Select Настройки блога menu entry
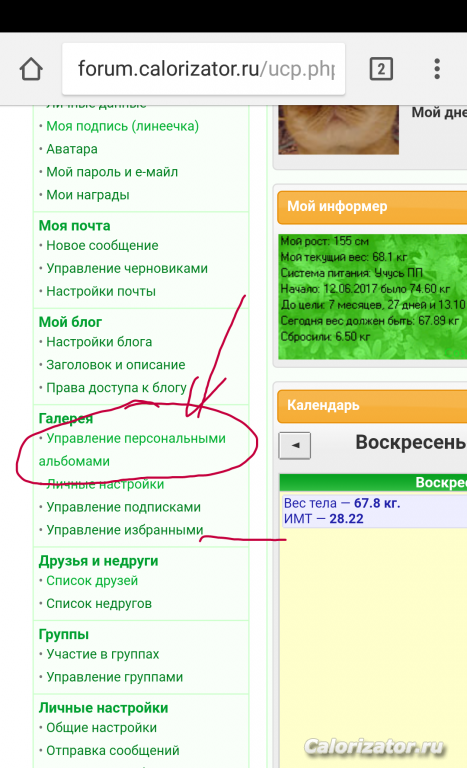Image resolution: width=467 pixels, height=768 pixels. coord(99,342)
